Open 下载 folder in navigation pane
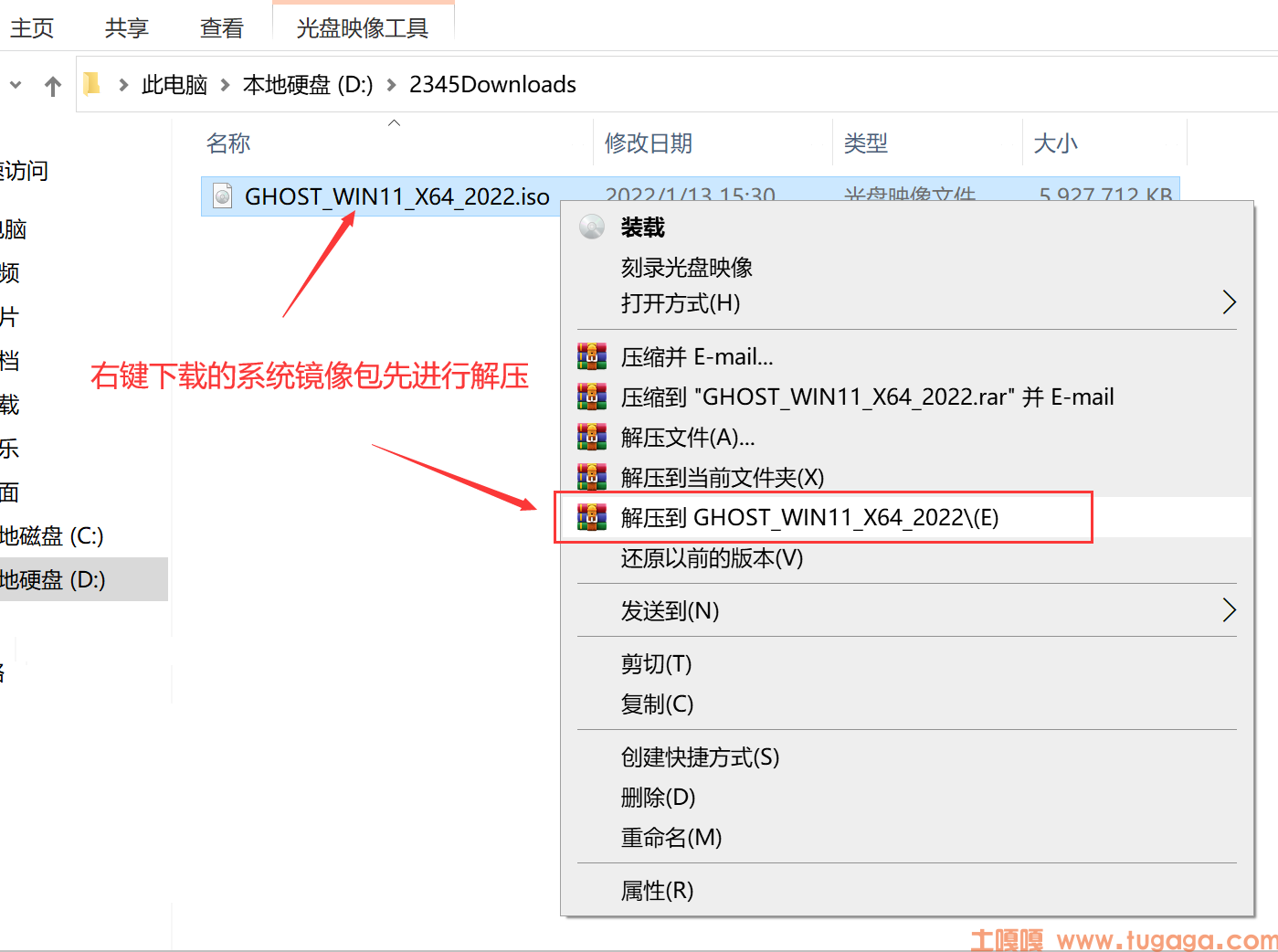The image size is (1278, 952). (10, 404)
